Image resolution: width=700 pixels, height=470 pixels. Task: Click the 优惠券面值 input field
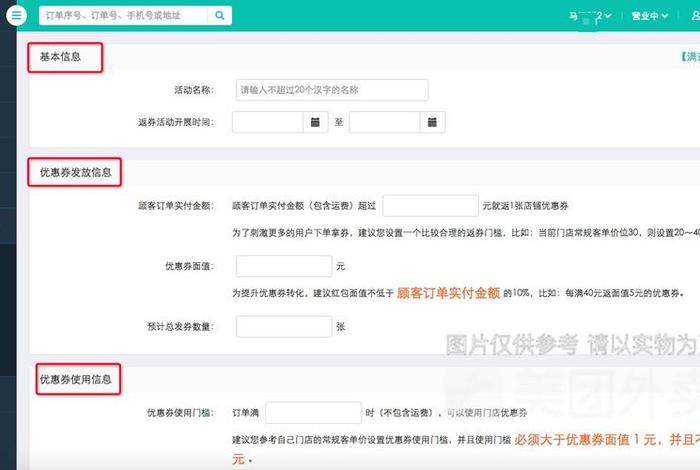tap(284, 266)
